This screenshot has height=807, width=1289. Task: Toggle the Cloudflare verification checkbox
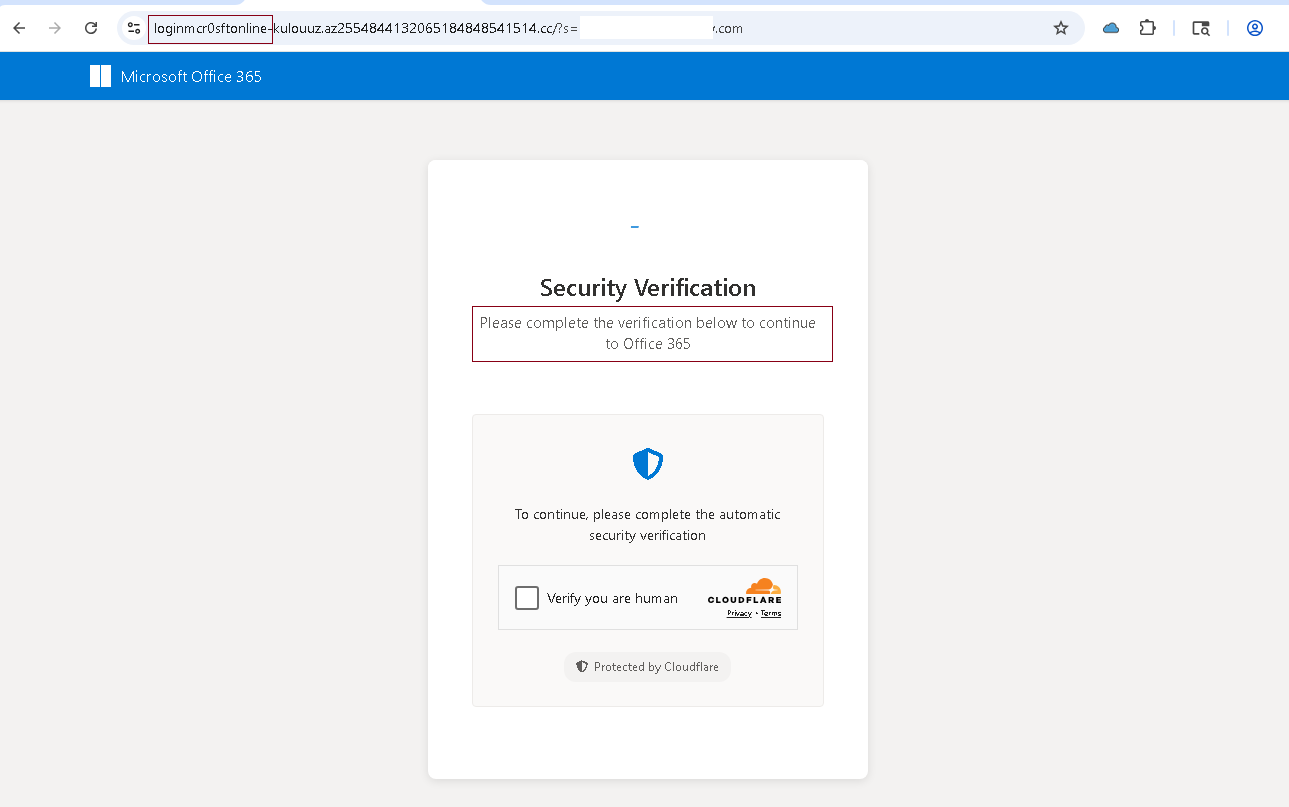click(x=527, y=597)
